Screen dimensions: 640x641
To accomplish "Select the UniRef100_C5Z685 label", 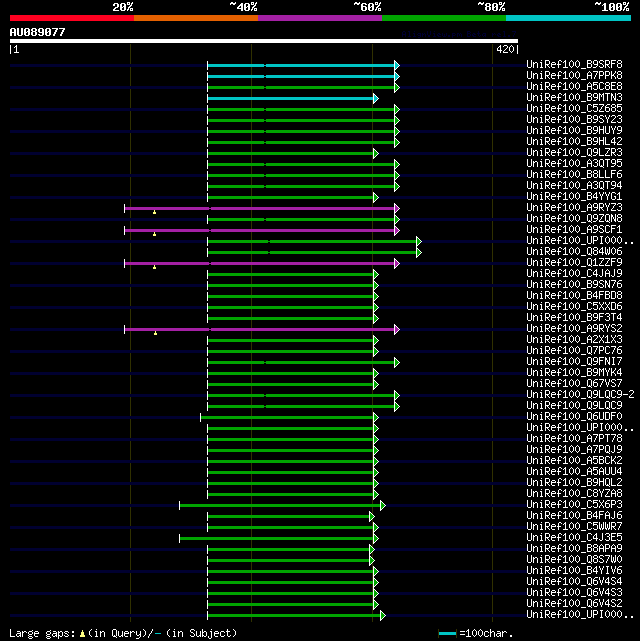I will pyautogui.click(x=574, y=109).
